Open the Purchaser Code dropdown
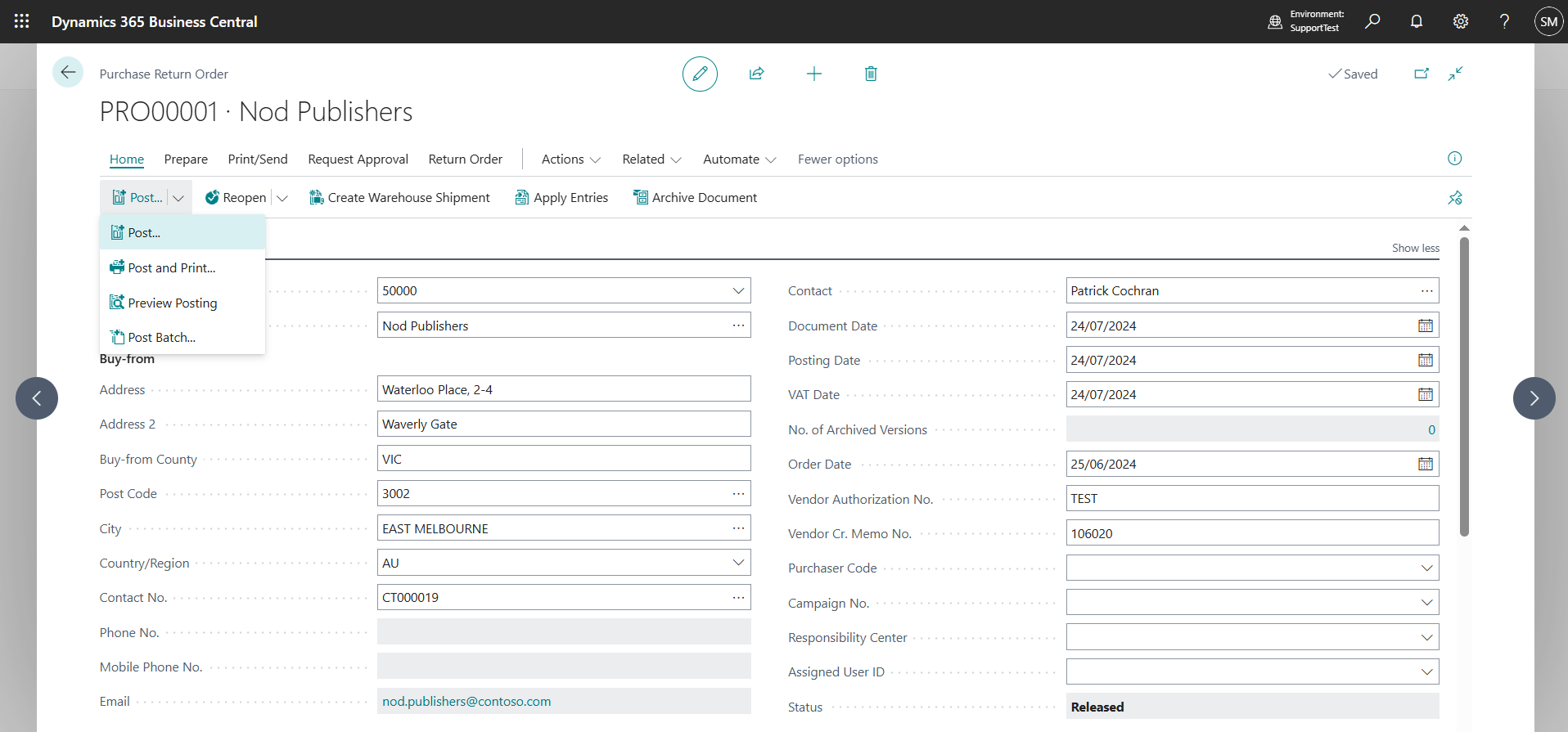 click(x=1427, y=568)
